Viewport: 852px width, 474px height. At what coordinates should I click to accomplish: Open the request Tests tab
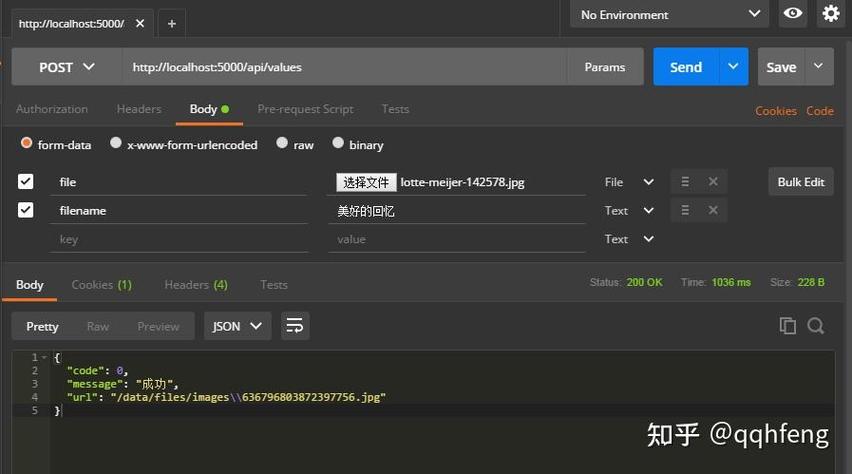pos(395,109)
